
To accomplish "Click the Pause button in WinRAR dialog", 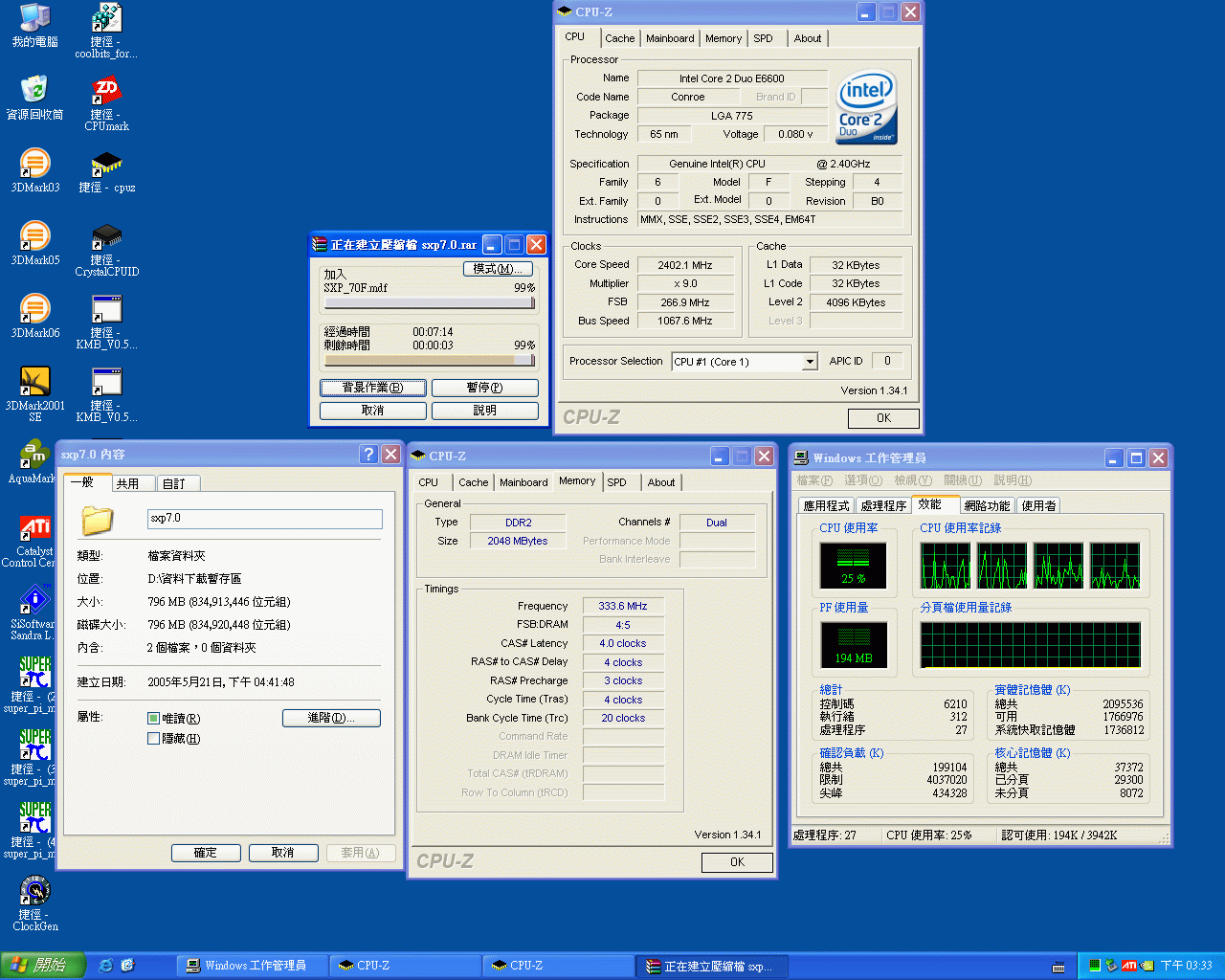I will tap(485, 388).
